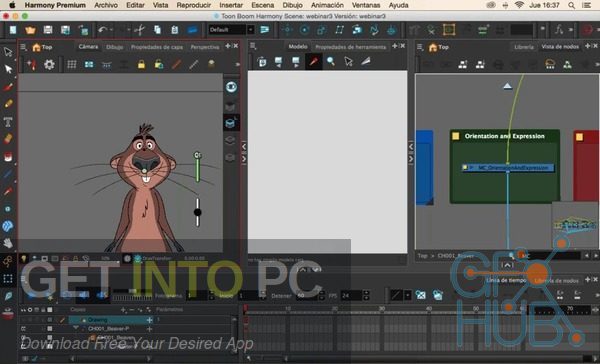Select the Rotate tool in top toolbar
600x364 pixels.
(x=305, y=29)
